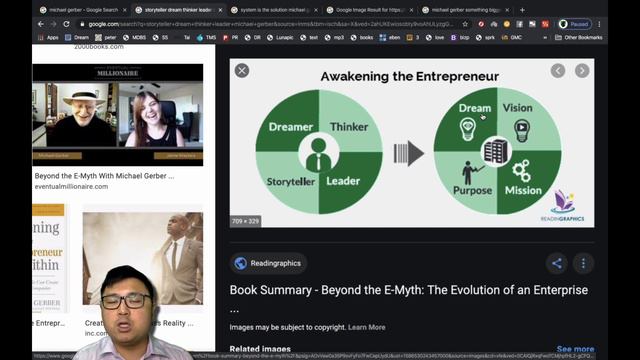
Task: Open the PR bookmark
Action: (x=231, y=38)
